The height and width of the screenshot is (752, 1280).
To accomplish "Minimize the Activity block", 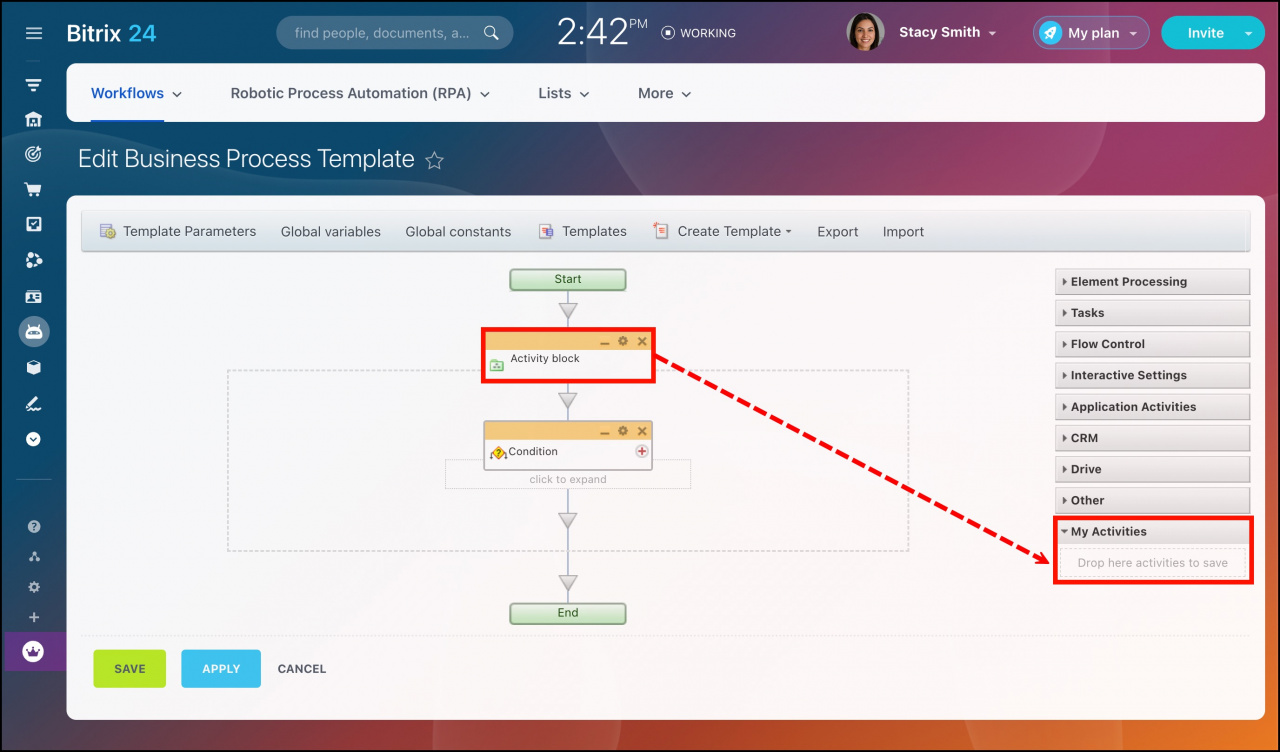I will click(x=604, y=342).
